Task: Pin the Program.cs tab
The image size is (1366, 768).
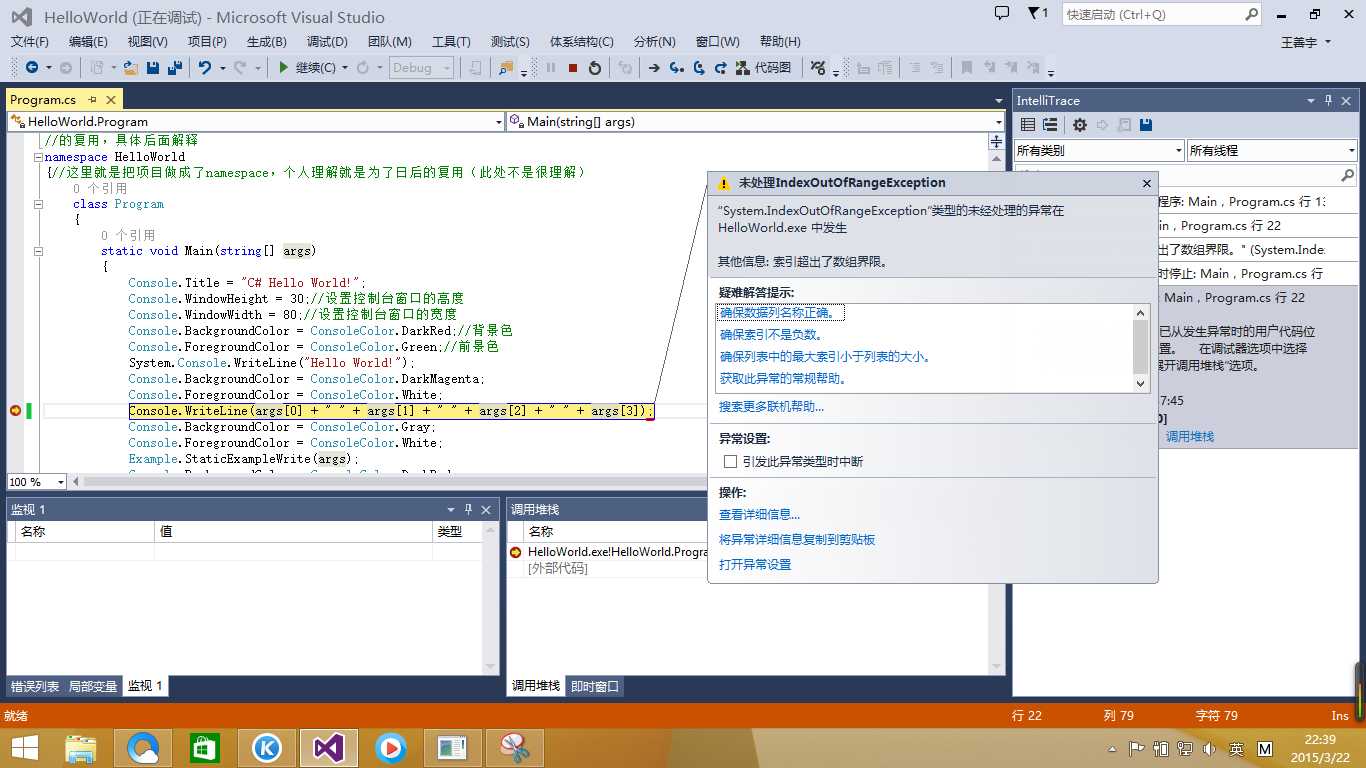Action: click(92, 100)
